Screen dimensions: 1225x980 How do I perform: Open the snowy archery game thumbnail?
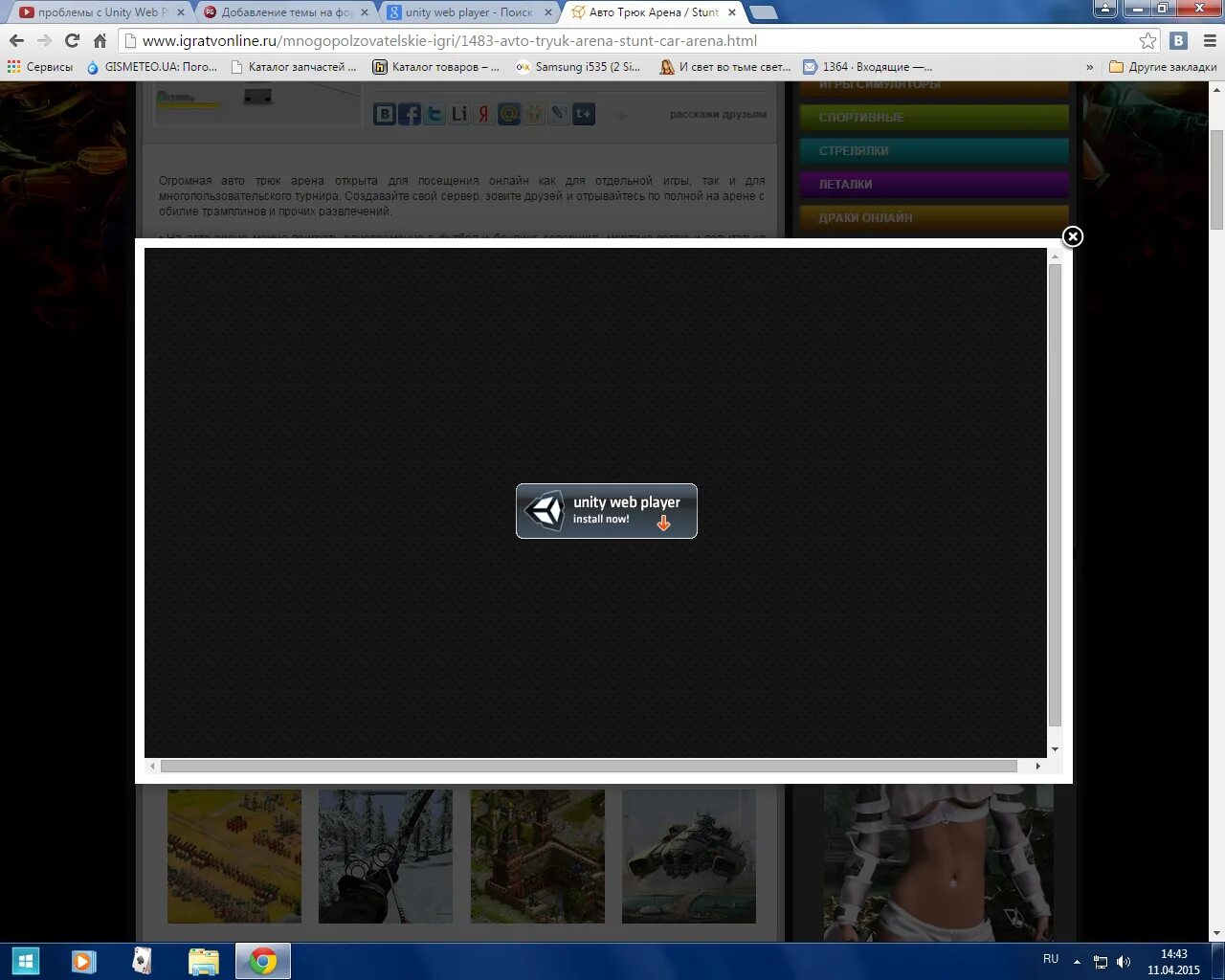click(x=386, y=857)
